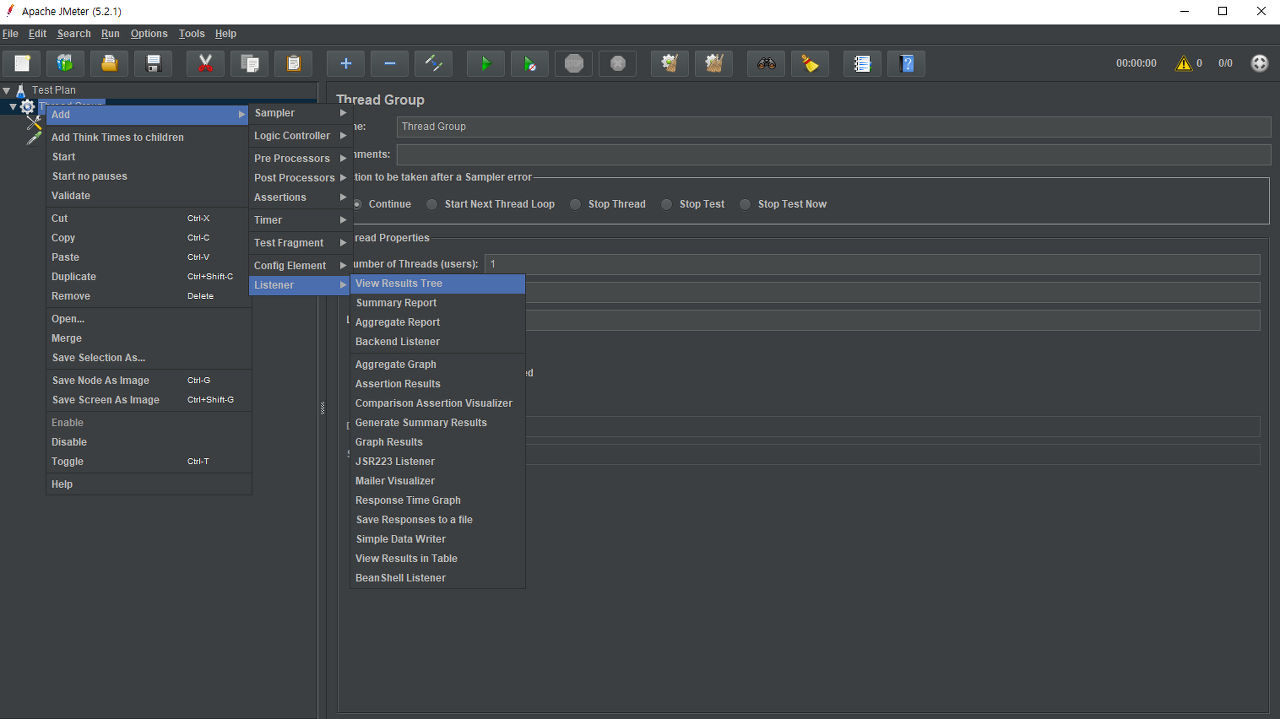Viewport: 1280px width, 719px height.
Task: Click Start no pauses toolbar icon
Action: (x=530, y=64)
